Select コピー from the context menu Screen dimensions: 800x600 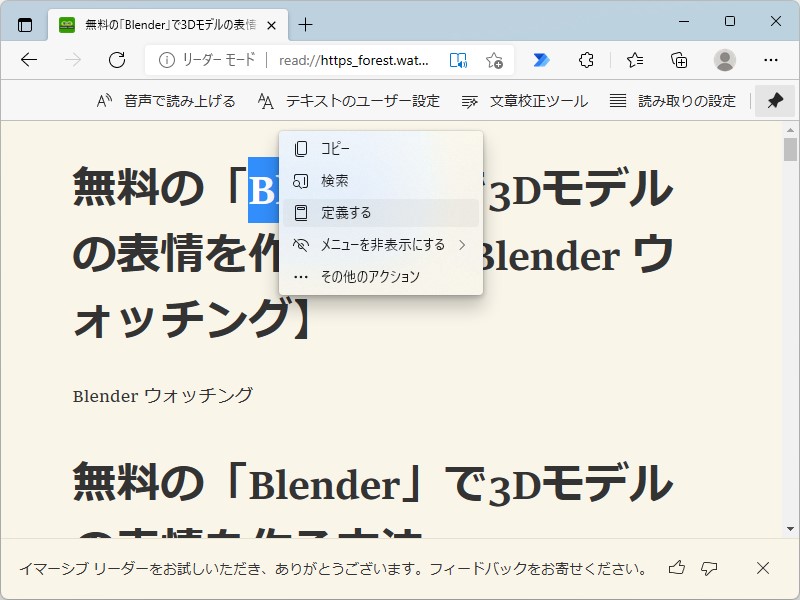(333, 148)
